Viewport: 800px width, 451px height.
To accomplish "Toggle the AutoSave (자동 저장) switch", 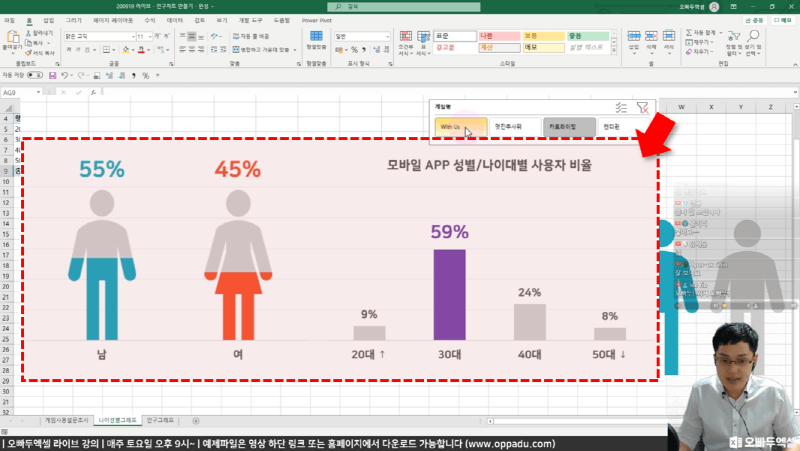I will tap(35, 76).
